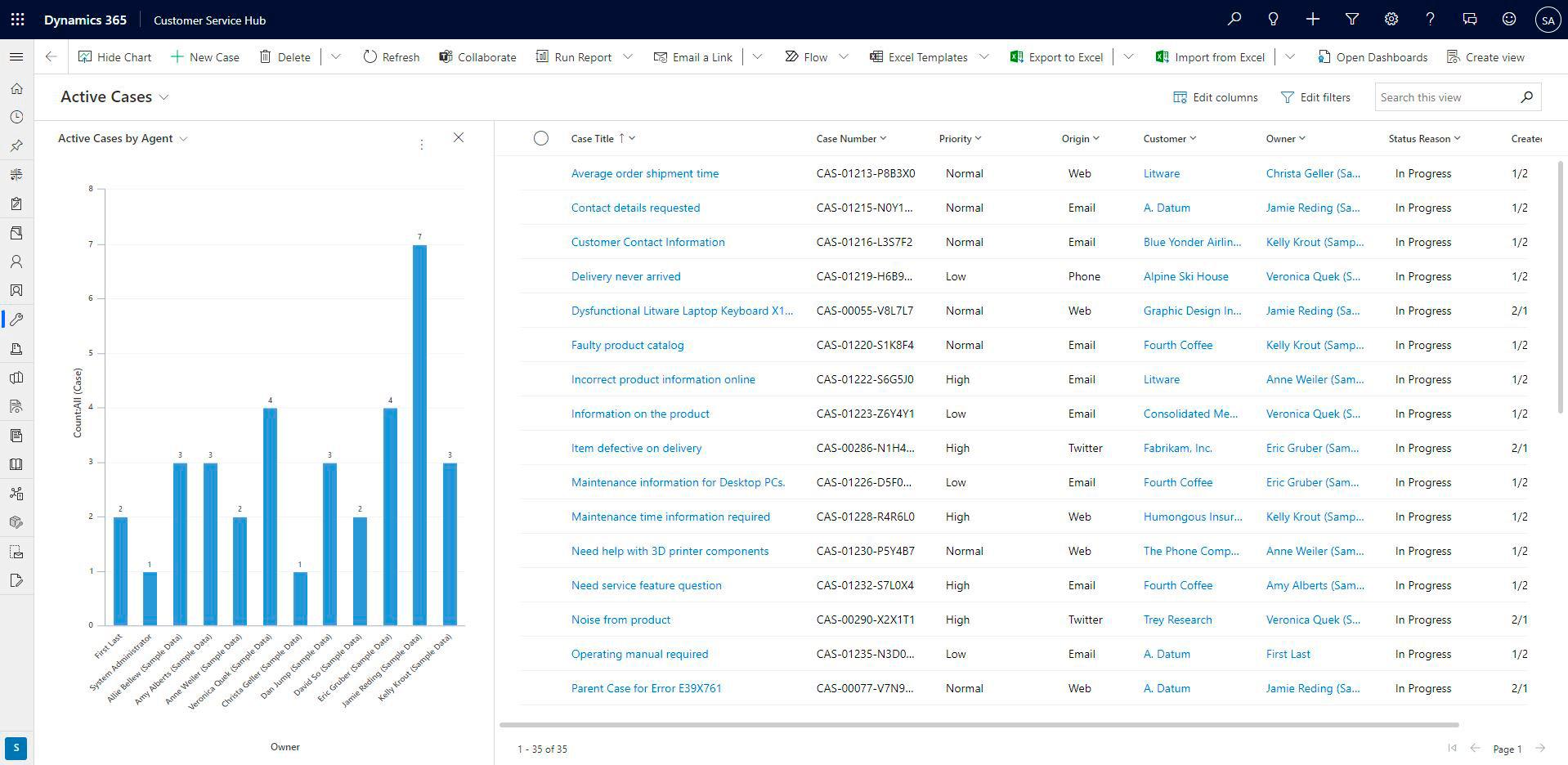The height and width of the screenshot is (765, 1568).
Task: Open the Flow menu
Action: [x=816, y=56]
